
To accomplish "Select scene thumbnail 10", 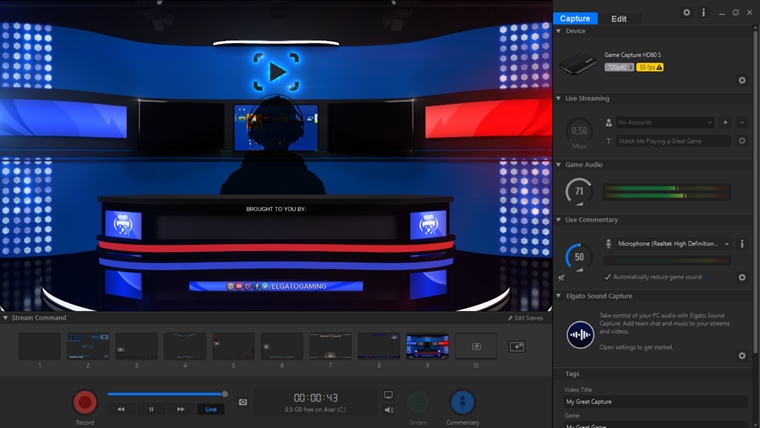I will [x=475, y=346].
